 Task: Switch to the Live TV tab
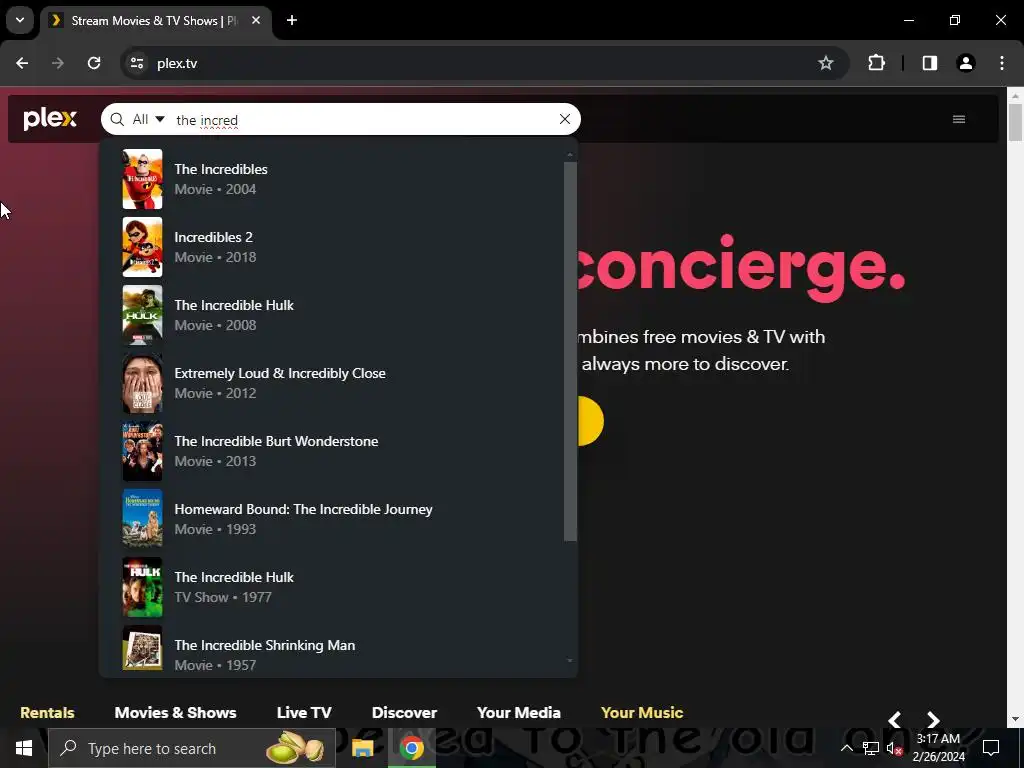point(304,712)
